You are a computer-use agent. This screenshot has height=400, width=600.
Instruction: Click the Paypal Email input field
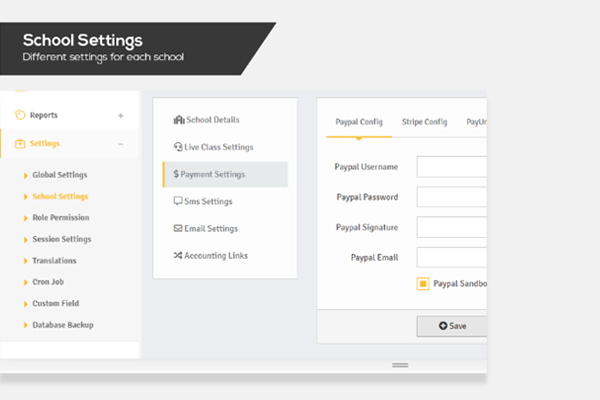(452, 257)
